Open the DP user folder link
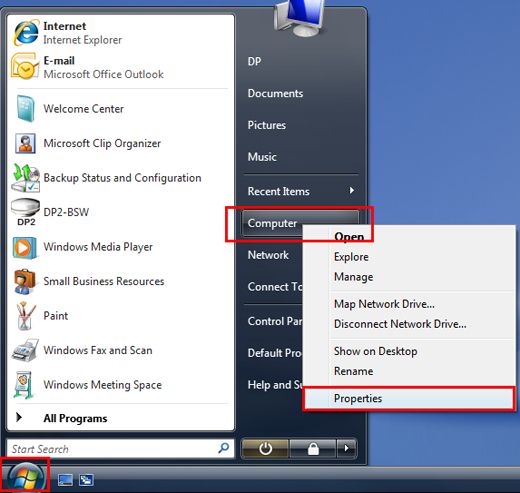 point(254,61)
